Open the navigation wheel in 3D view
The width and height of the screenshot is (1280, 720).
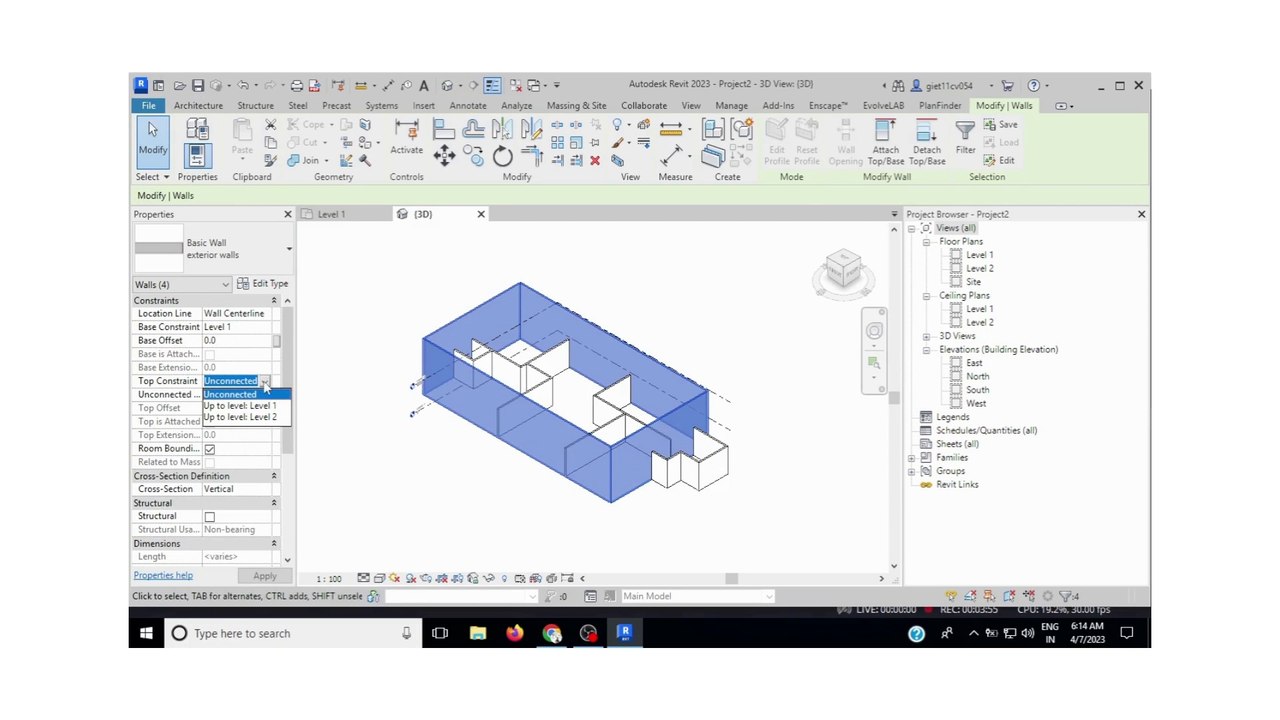[x=874, y=331]
